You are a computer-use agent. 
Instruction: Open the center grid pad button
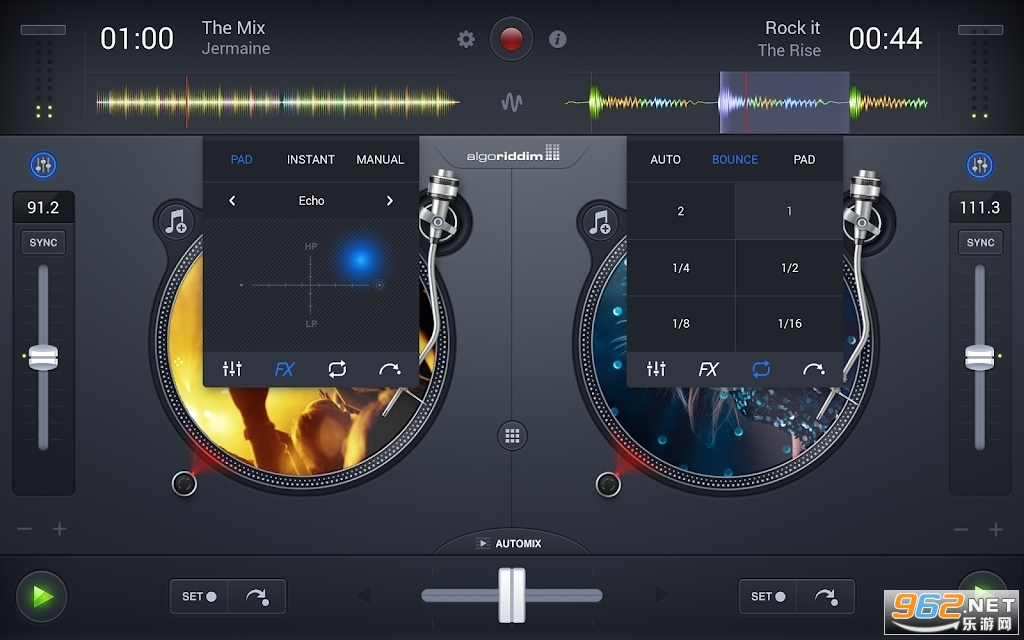coord(512,435)
